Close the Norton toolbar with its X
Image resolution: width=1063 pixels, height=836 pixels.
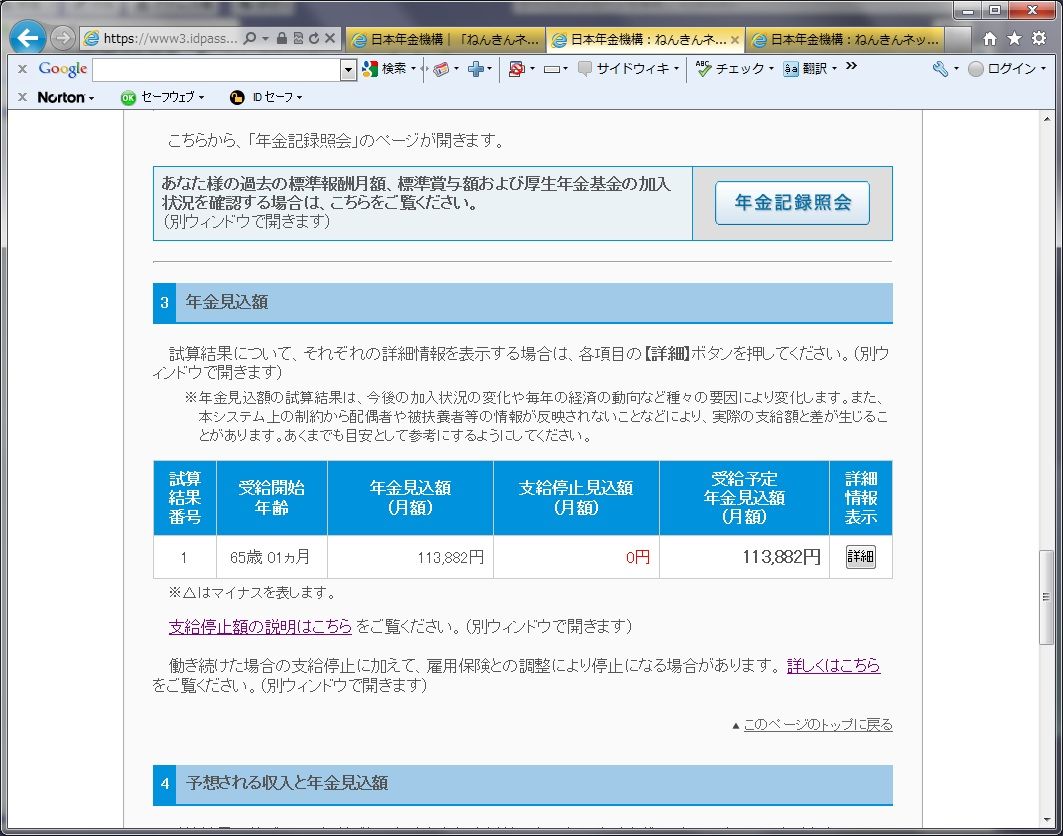(x=22, y=97)
